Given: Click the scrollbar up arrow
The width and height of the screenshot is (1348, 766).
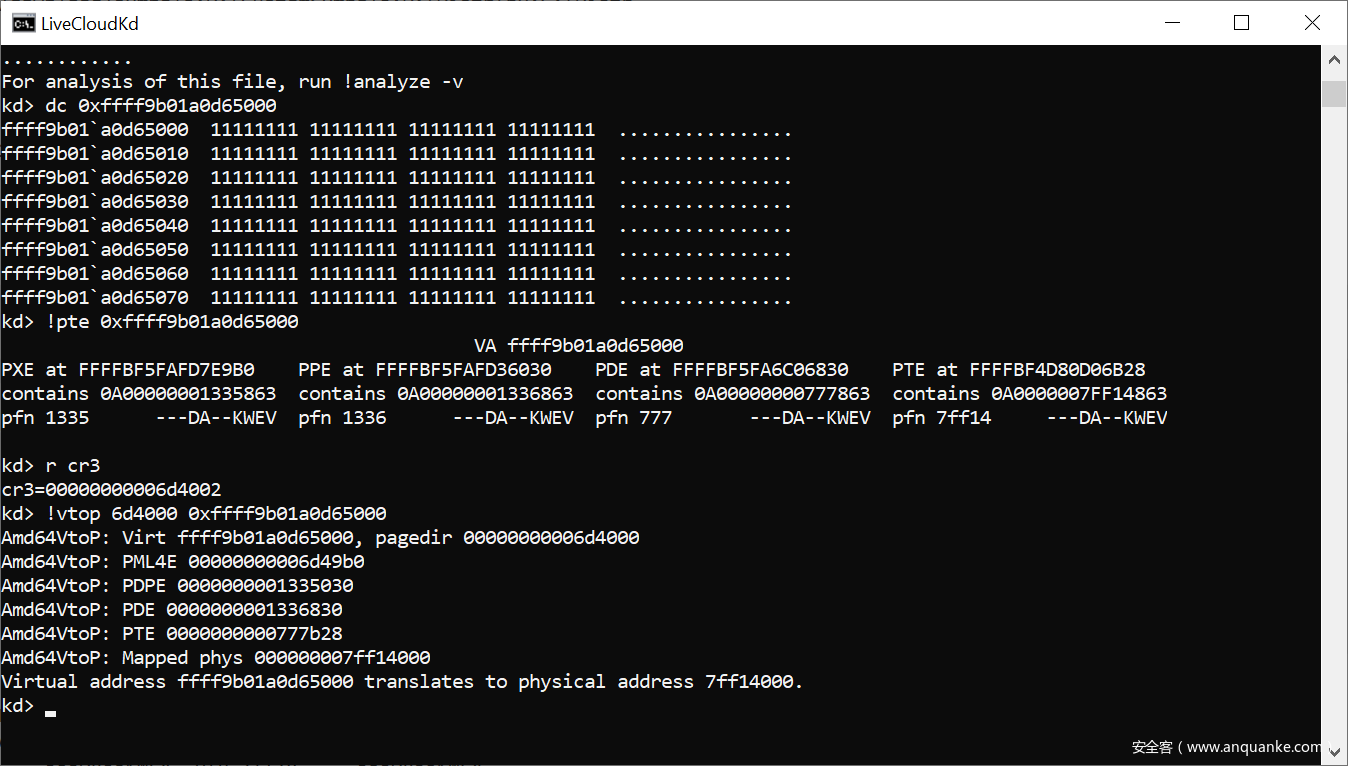Looking at the screenshot, I should (x=1334, y=60).
